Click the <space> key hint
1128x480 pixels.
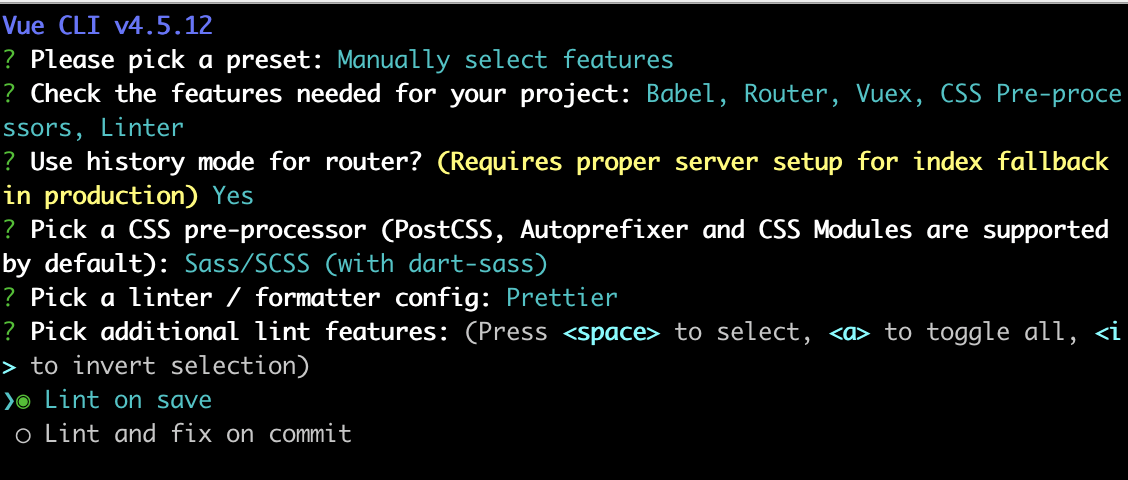611,332
